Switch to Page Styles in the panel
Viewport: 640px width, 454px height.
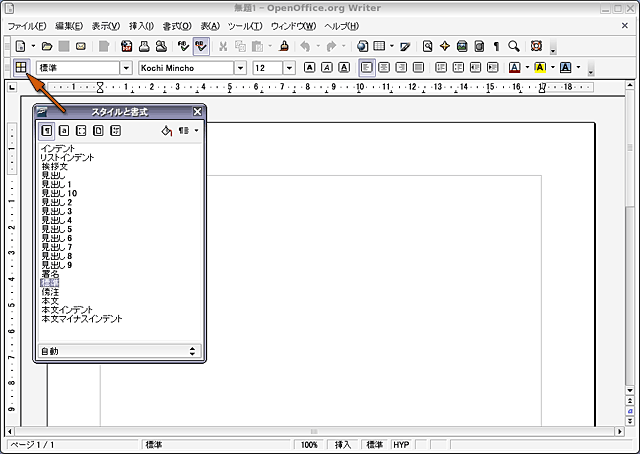coord(98,130)
